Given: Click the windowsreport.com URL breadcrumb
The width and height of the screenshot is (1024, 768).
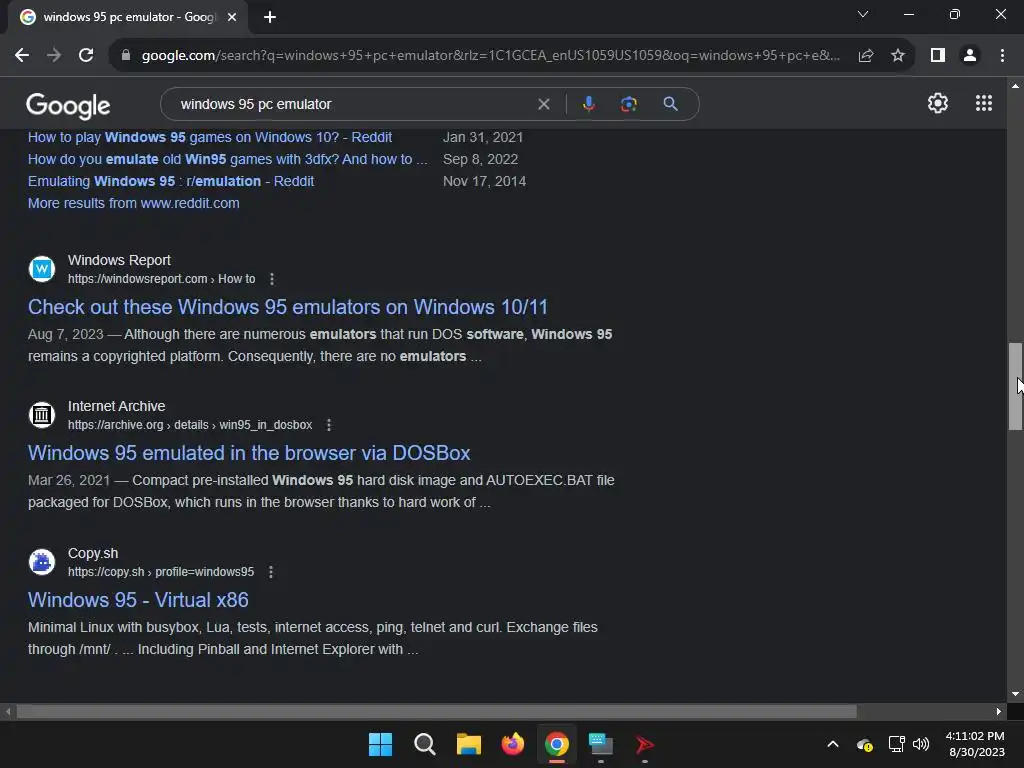Looking at the screenshot, I should click(x=161, y=279).
